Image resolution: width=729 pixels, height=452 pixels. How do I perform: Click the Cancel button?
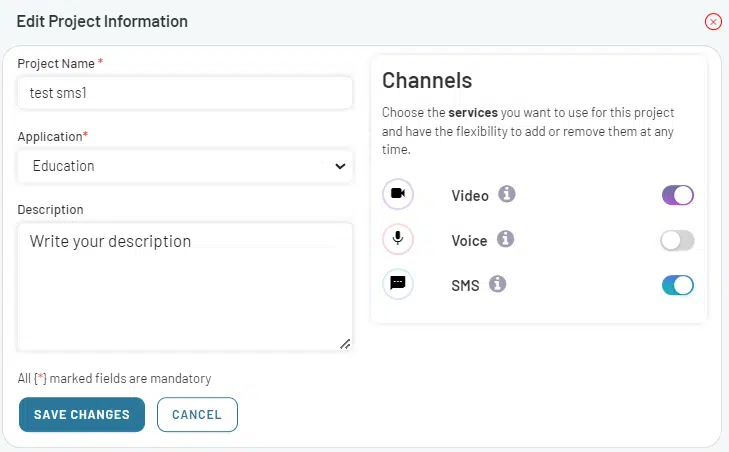[x=197, y=414]
